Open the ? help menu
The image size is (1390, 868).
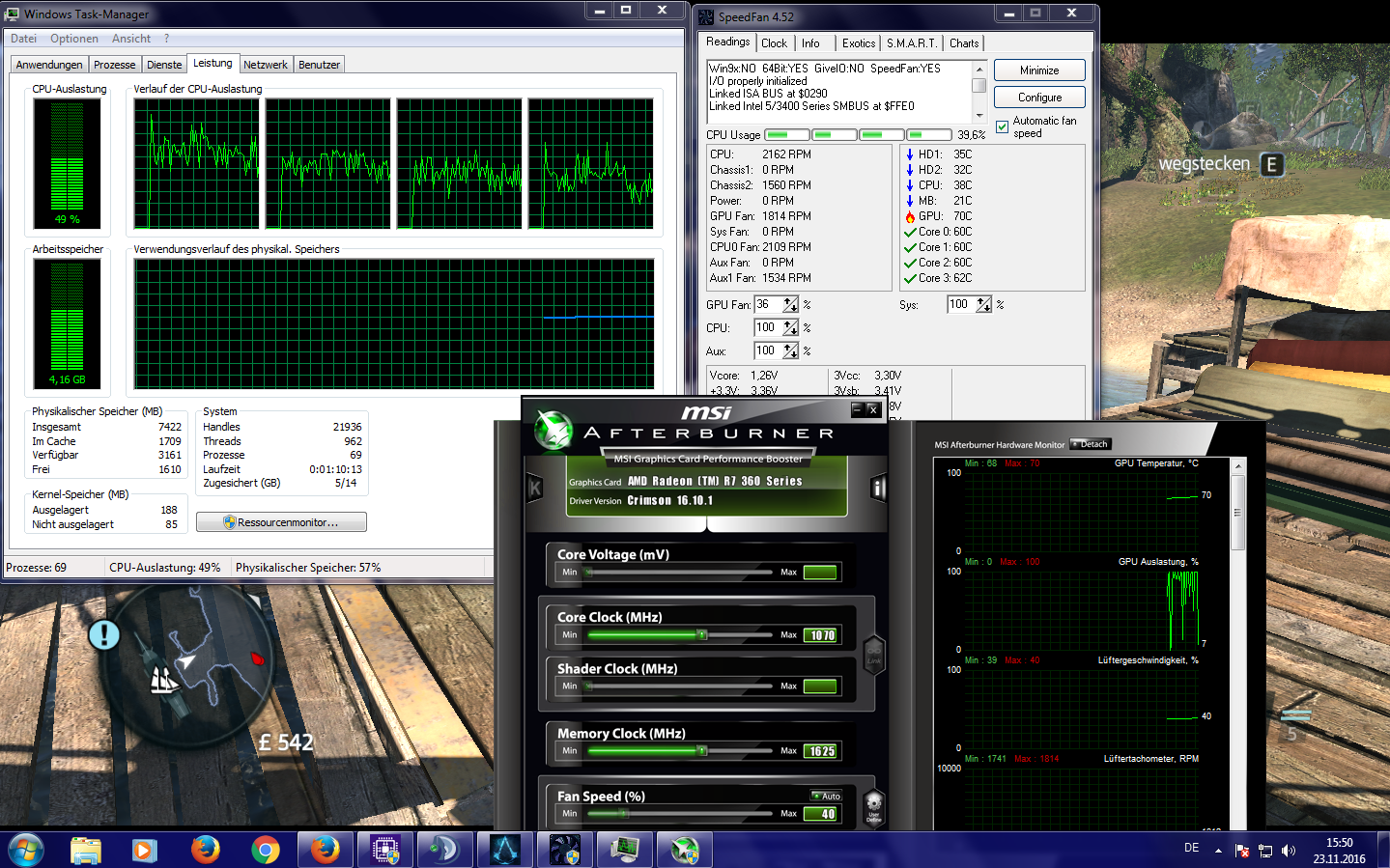click(166, 39)
